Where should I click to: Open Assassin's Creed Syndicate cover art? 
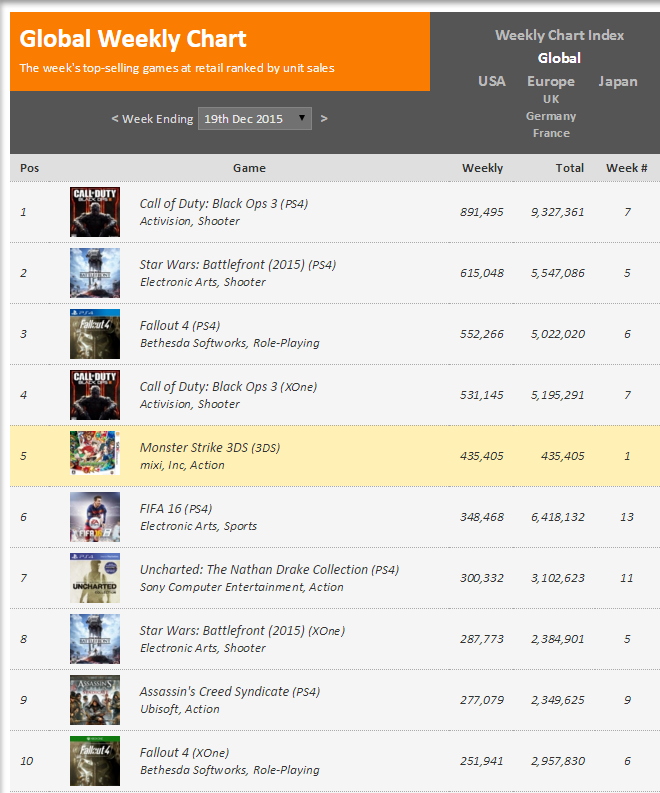(x=95, y=700)
